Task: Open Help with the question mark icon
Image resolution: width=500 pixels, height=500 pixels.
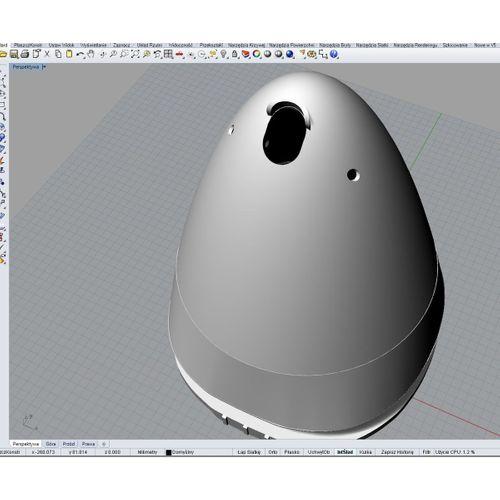Action: coord(334,54)
